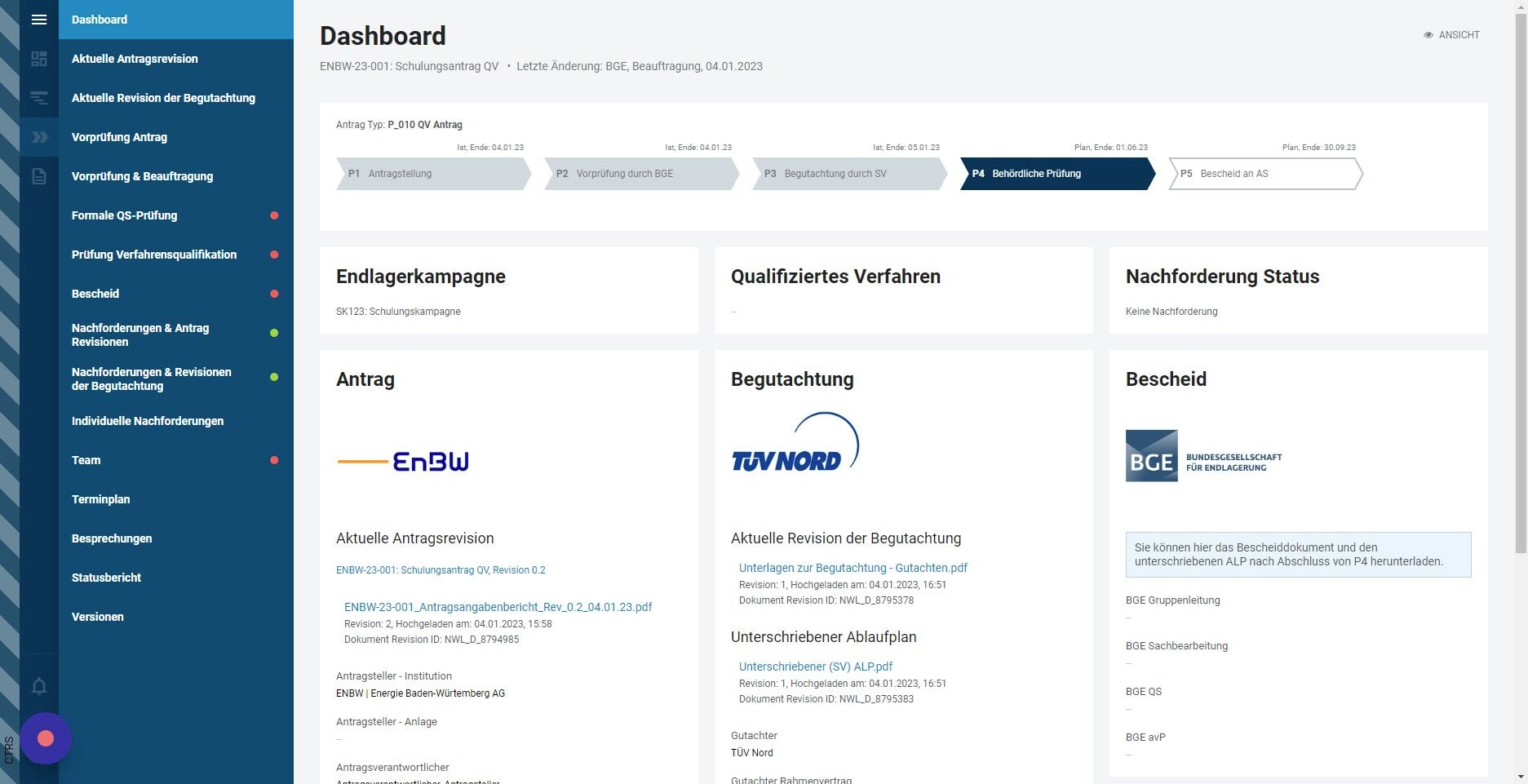
Task: Click 'Letzte Änderung: BGE, Beauftragung, 04.01.2023' text
Action: pos(640,66)
